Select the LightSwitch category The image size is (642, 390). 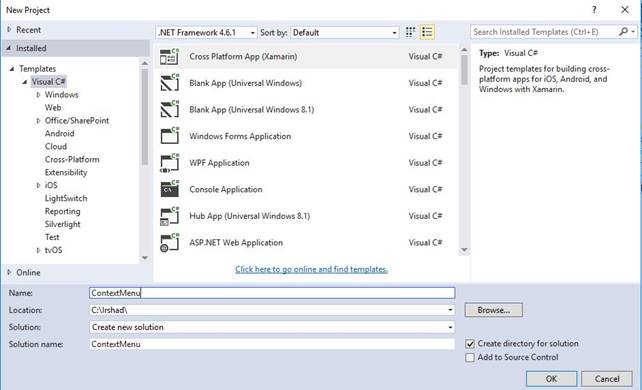(66, 198)
